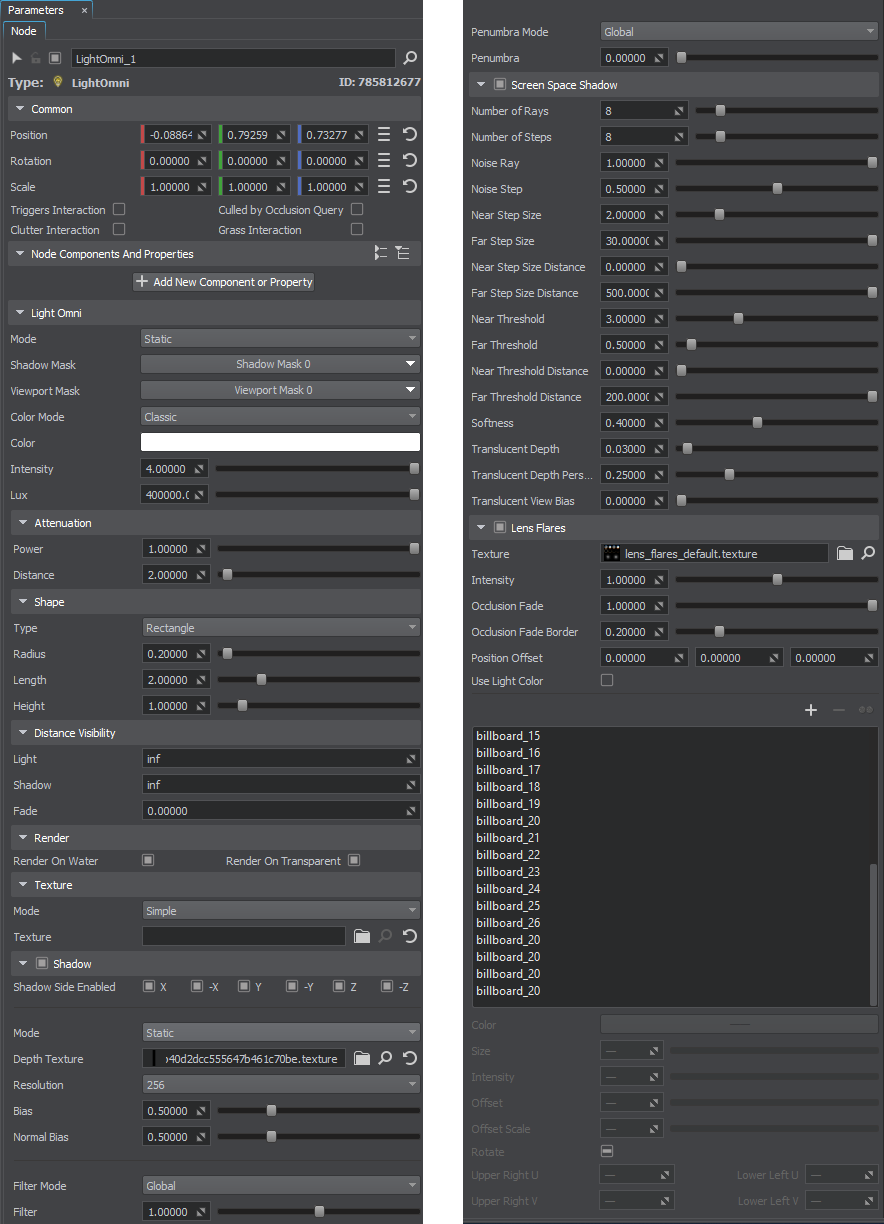Click the Noise Step slider handle

point(777,188)
